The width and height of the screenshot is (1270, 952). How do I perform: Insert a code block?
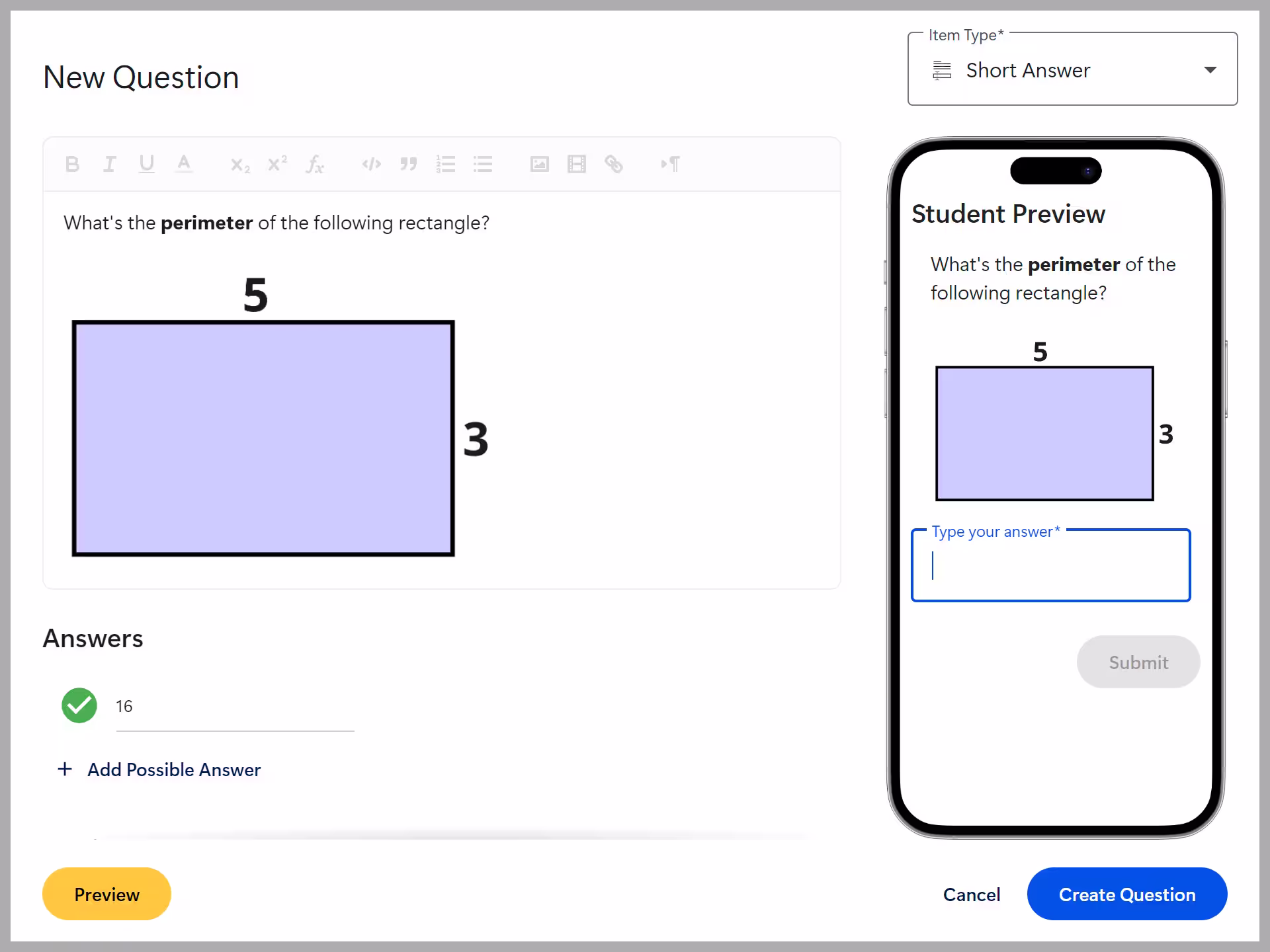pyautogui.click(x=371, y=164)
